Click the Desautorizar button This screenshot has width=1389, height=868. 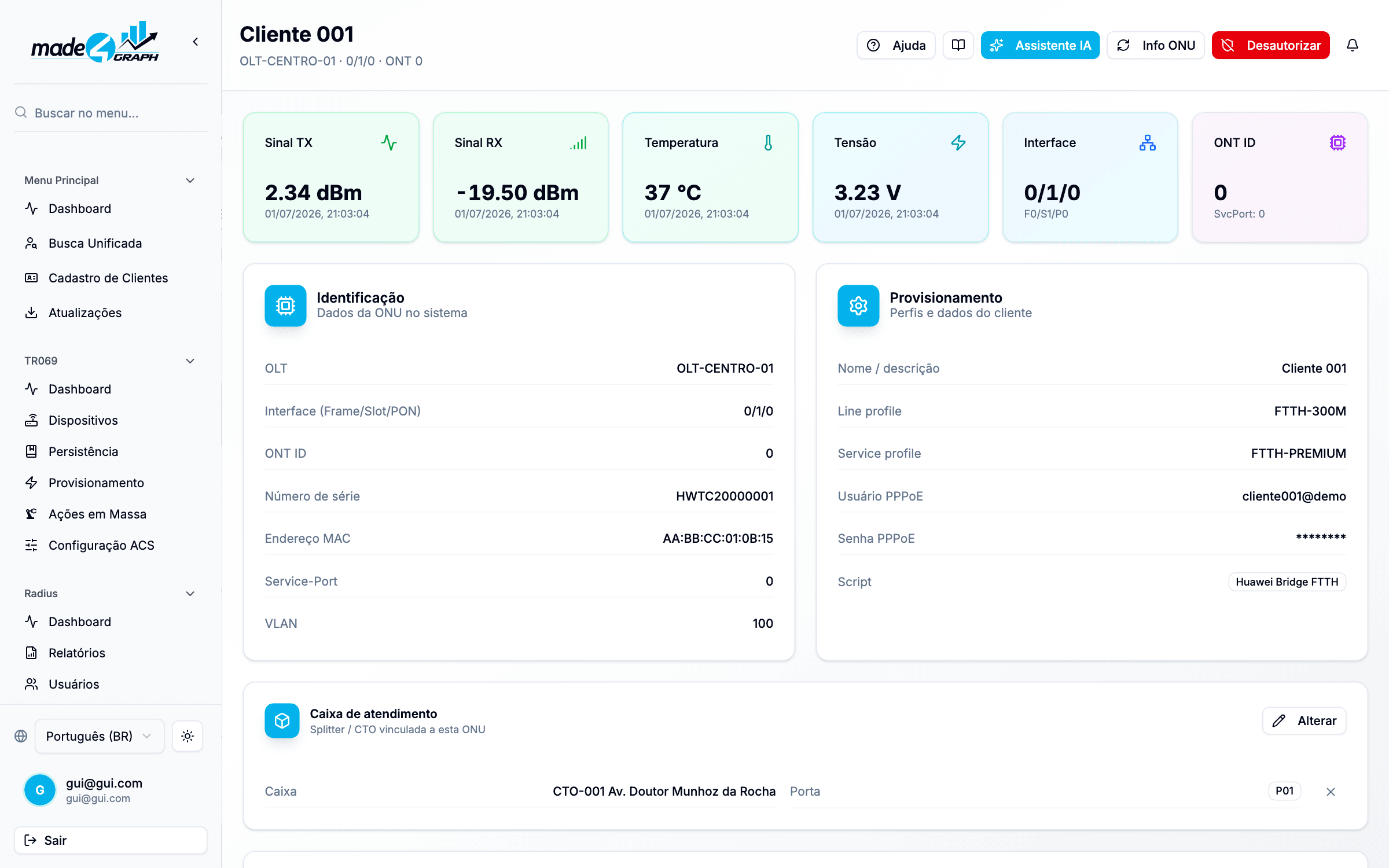(1270, 45)
